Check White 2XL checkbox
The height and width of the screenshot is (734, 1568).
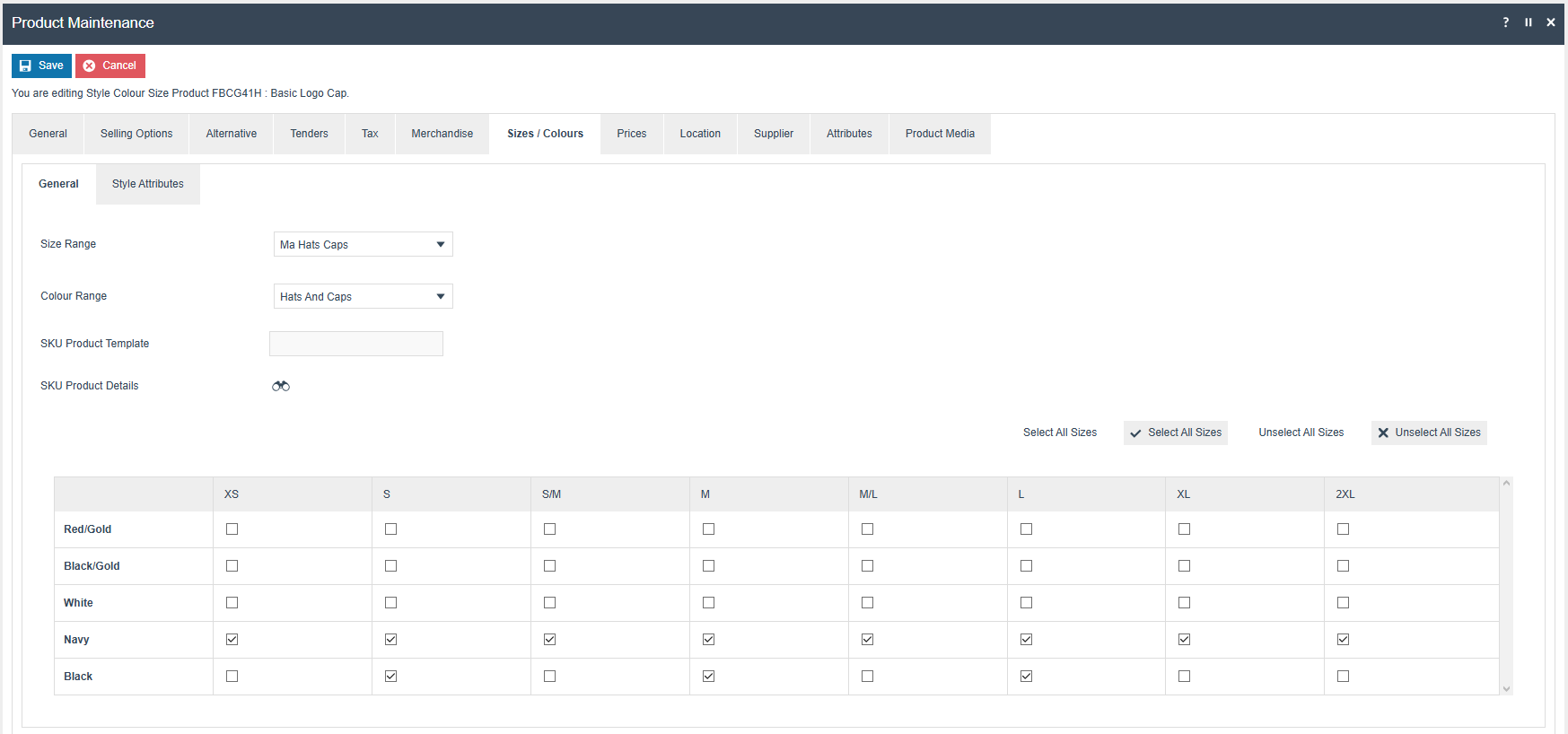1344,603
